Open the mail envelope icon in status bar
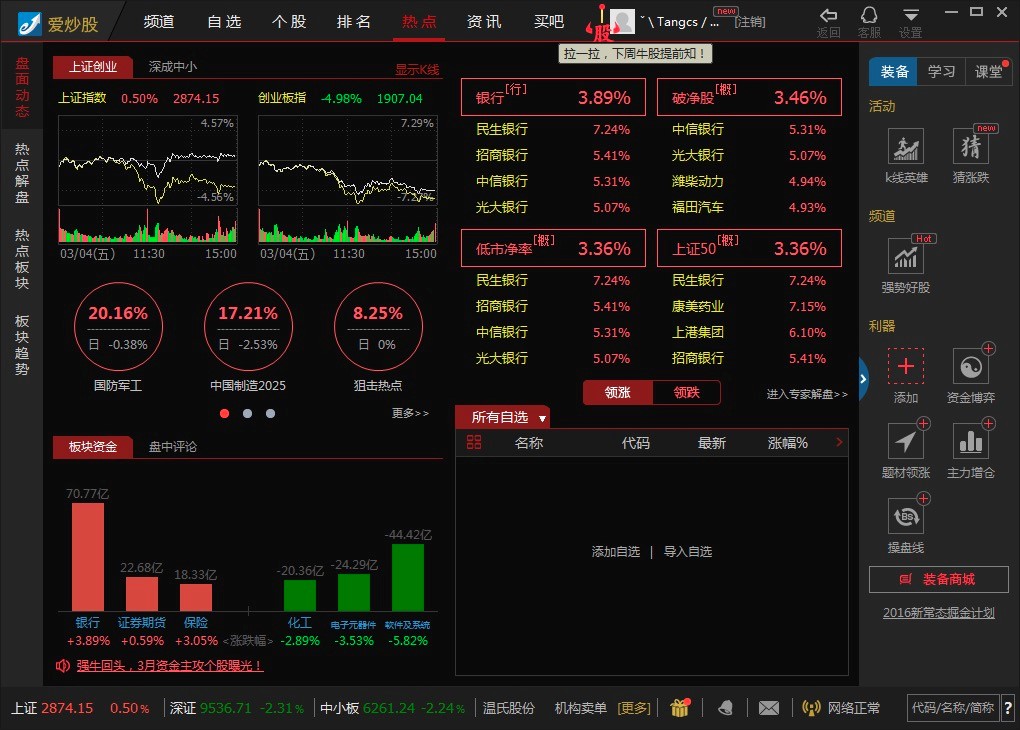 (x=768, y=708)
